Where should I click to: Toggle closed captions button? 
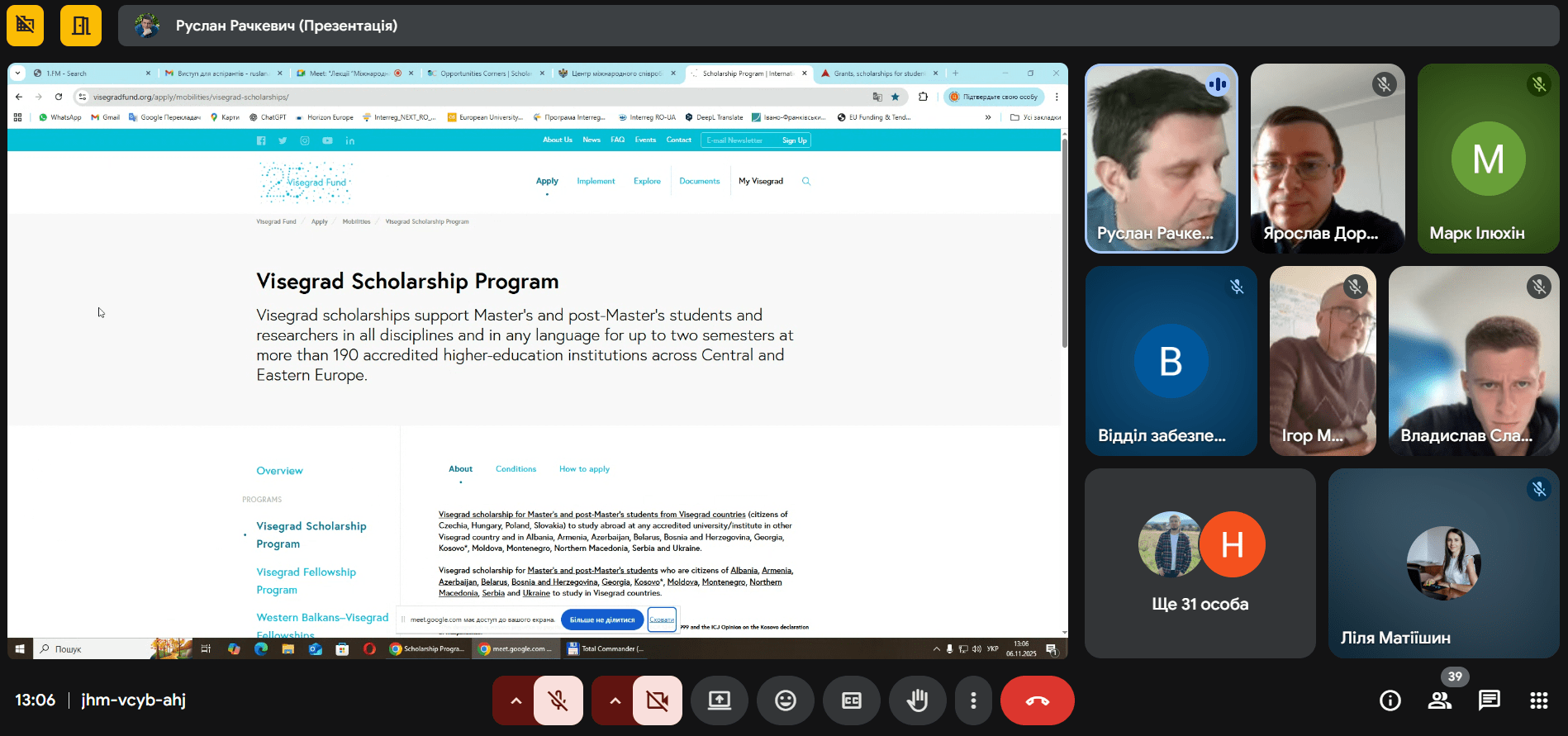tap(851, 700)
